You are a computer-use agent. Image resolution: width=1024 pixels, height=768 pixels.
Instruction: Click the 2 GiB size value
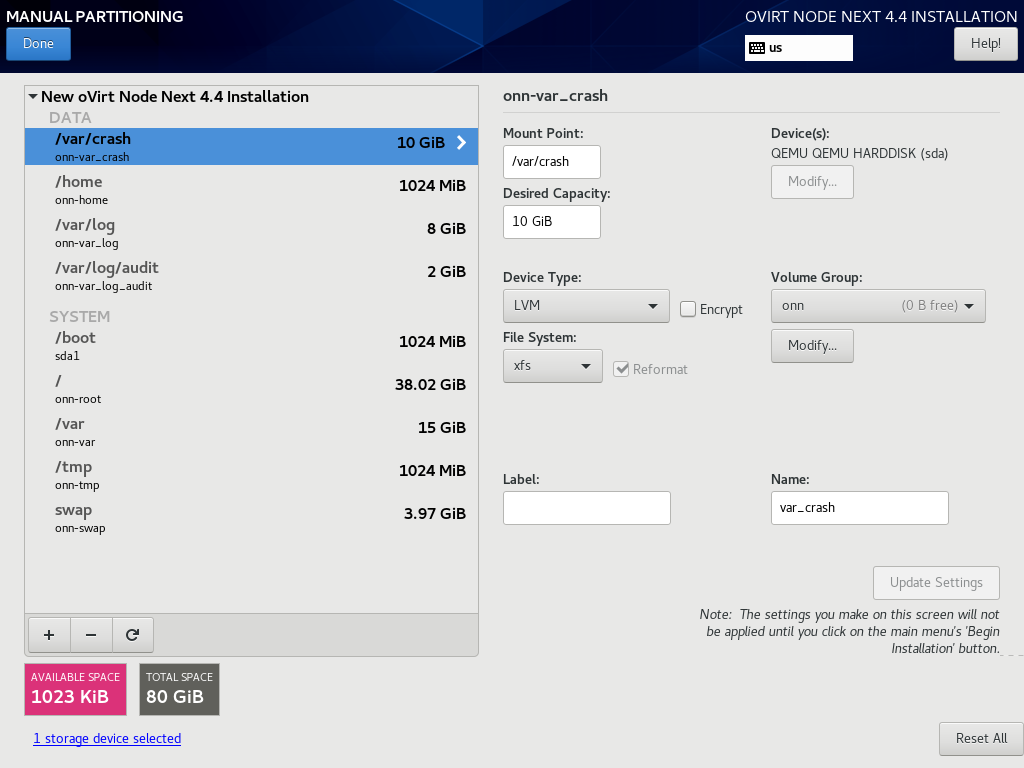pos(447,272)
